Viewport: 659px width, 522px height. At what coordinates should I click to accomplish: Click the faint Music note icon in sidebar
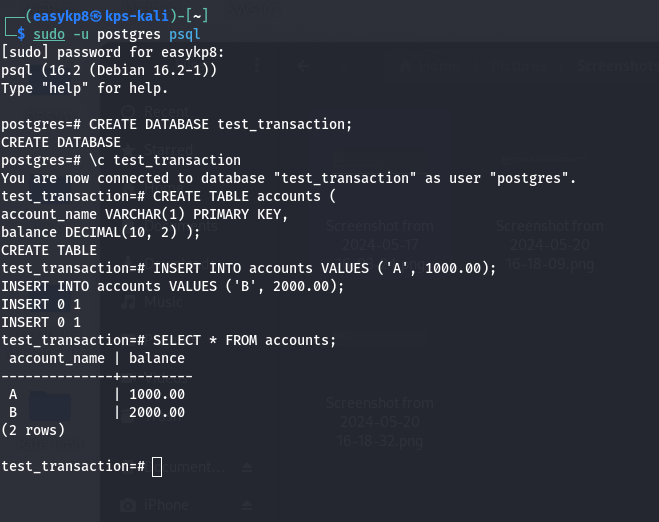[128, 302]
